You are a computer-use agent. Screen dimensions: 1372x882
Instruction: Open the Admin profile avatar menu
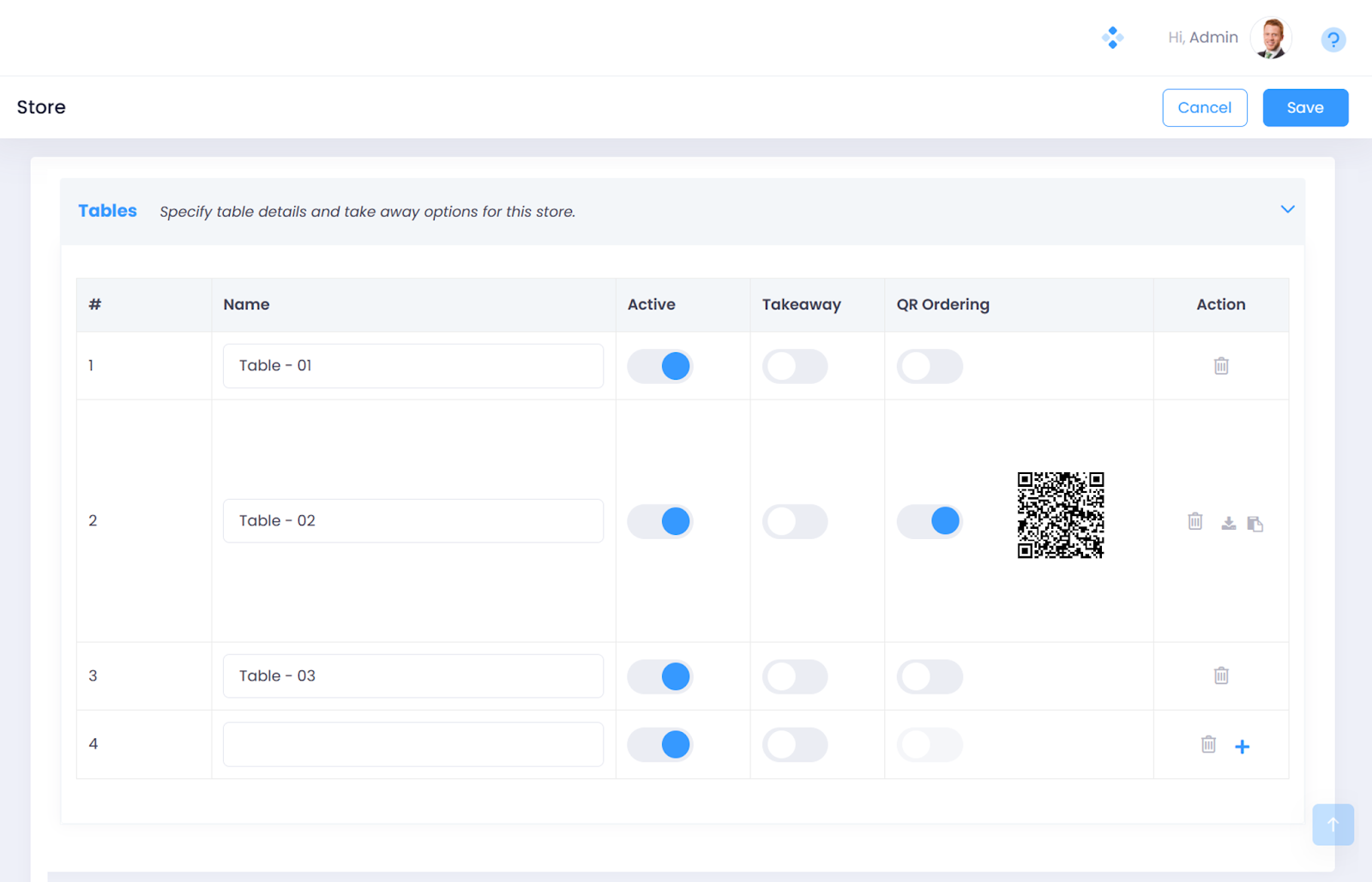[1270, 39]
